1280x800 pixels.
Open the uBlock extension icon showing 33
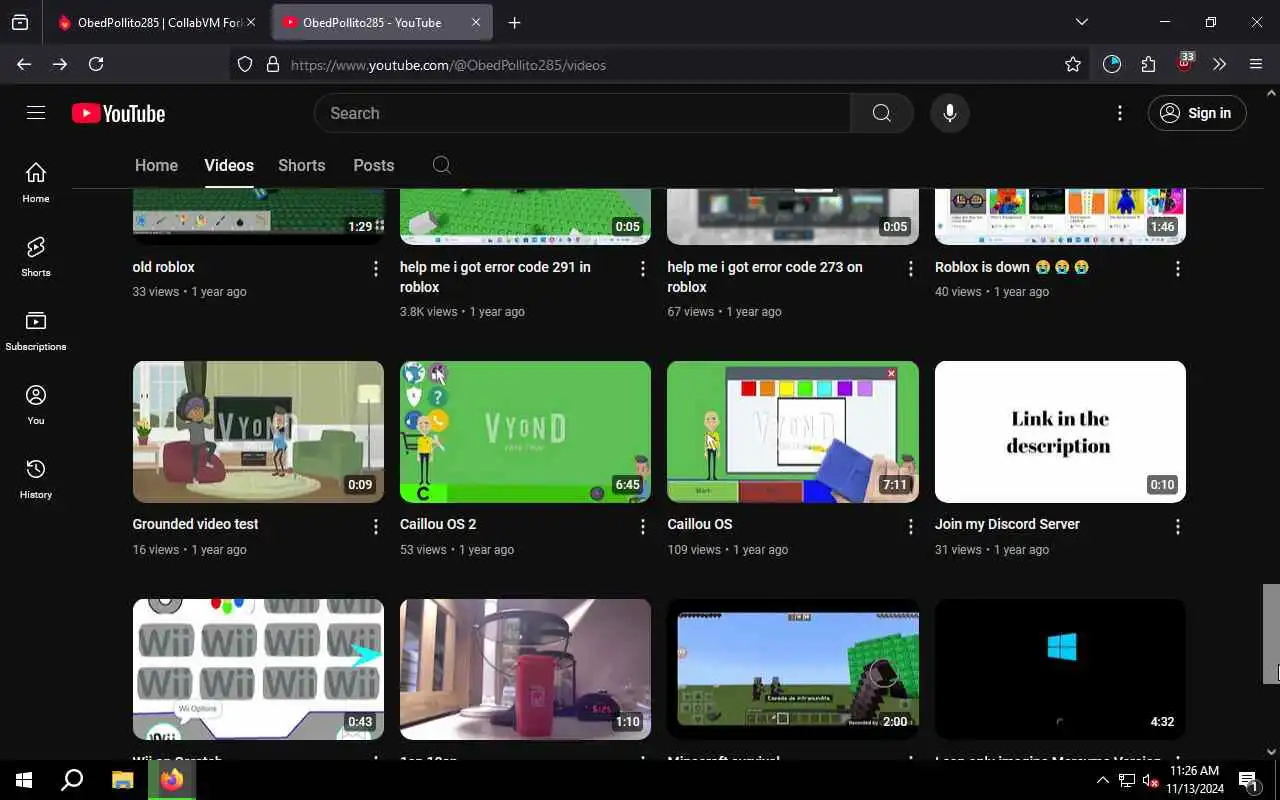(x=1185, y=63)
